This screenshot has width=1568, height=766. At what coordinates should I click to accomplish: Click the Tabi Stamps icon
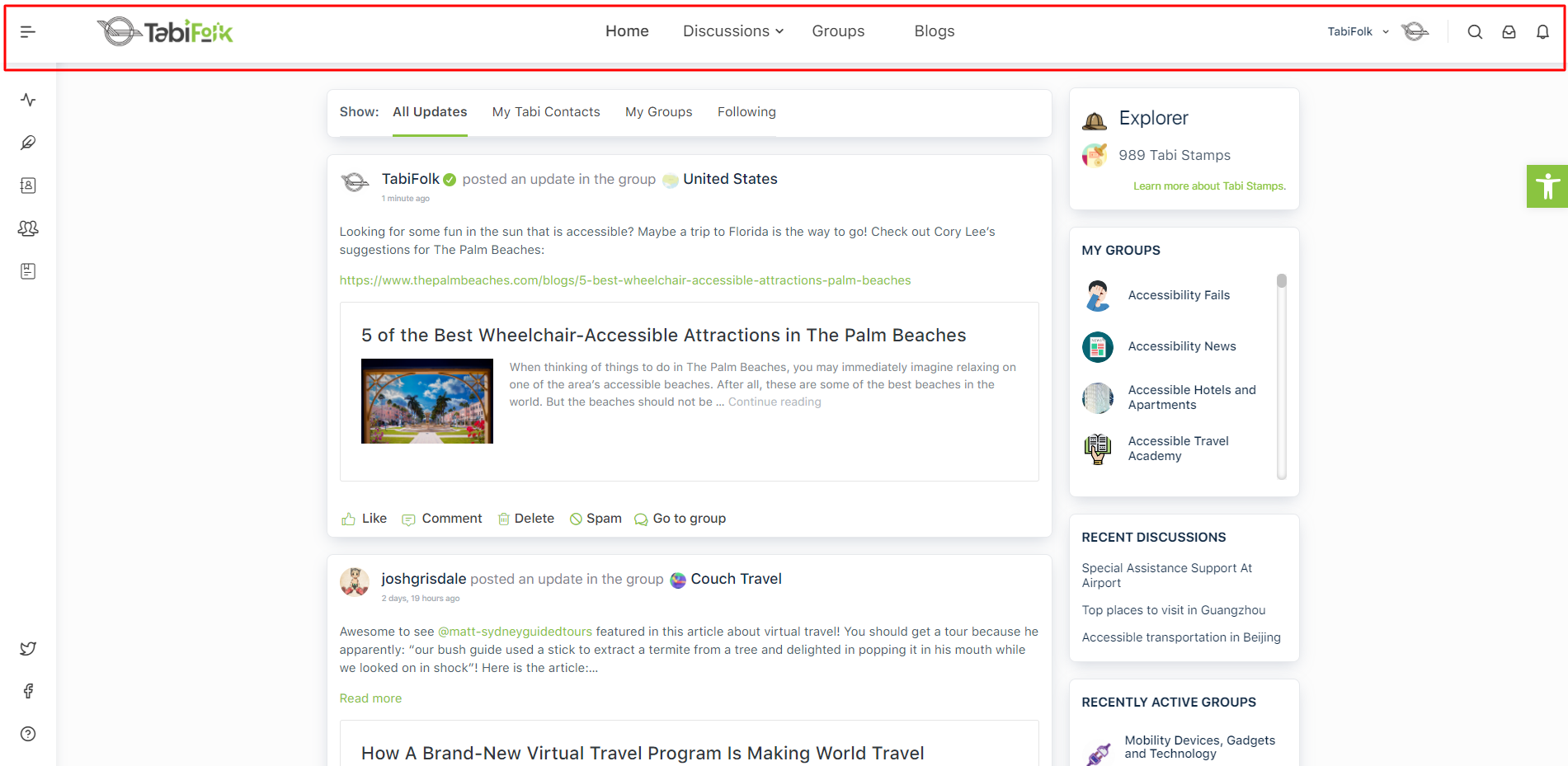1095,155
